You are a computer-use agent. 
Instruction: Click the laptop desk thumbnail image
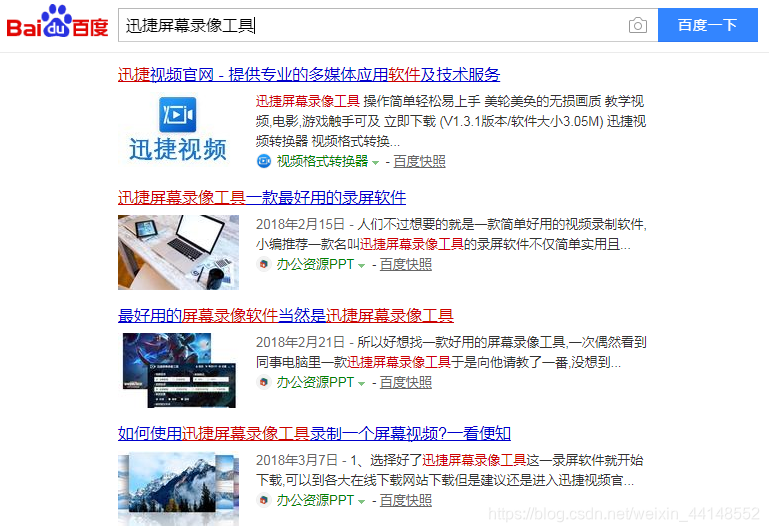point(179,252)
